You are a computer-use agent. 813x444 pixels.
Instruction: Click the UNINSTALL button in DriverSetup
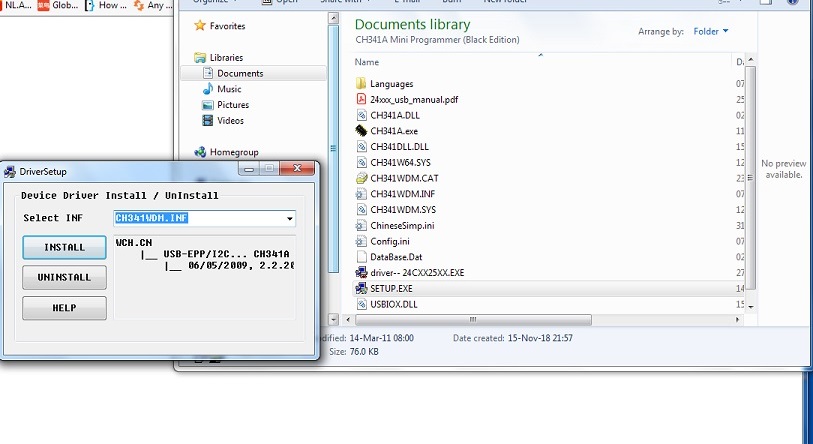64,278
